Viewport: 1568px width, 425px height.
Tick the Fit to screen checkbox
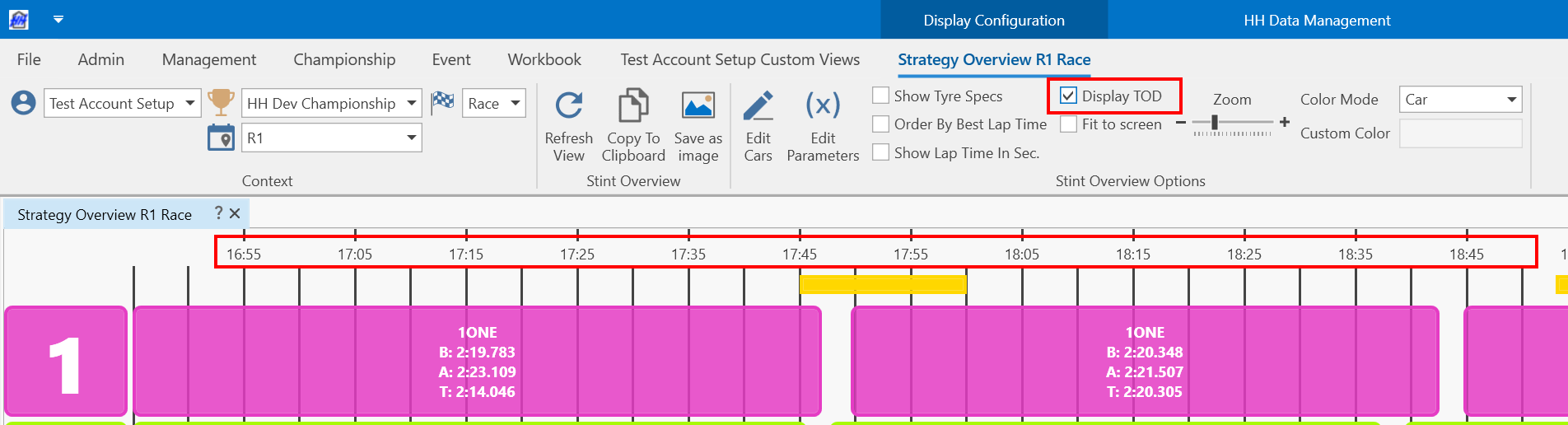(x=1068, y=124)
